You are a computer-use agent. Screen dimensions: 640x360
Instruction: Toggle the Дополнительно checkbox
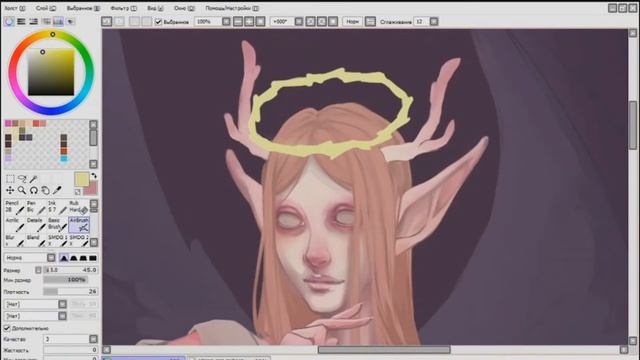(7, 328)
